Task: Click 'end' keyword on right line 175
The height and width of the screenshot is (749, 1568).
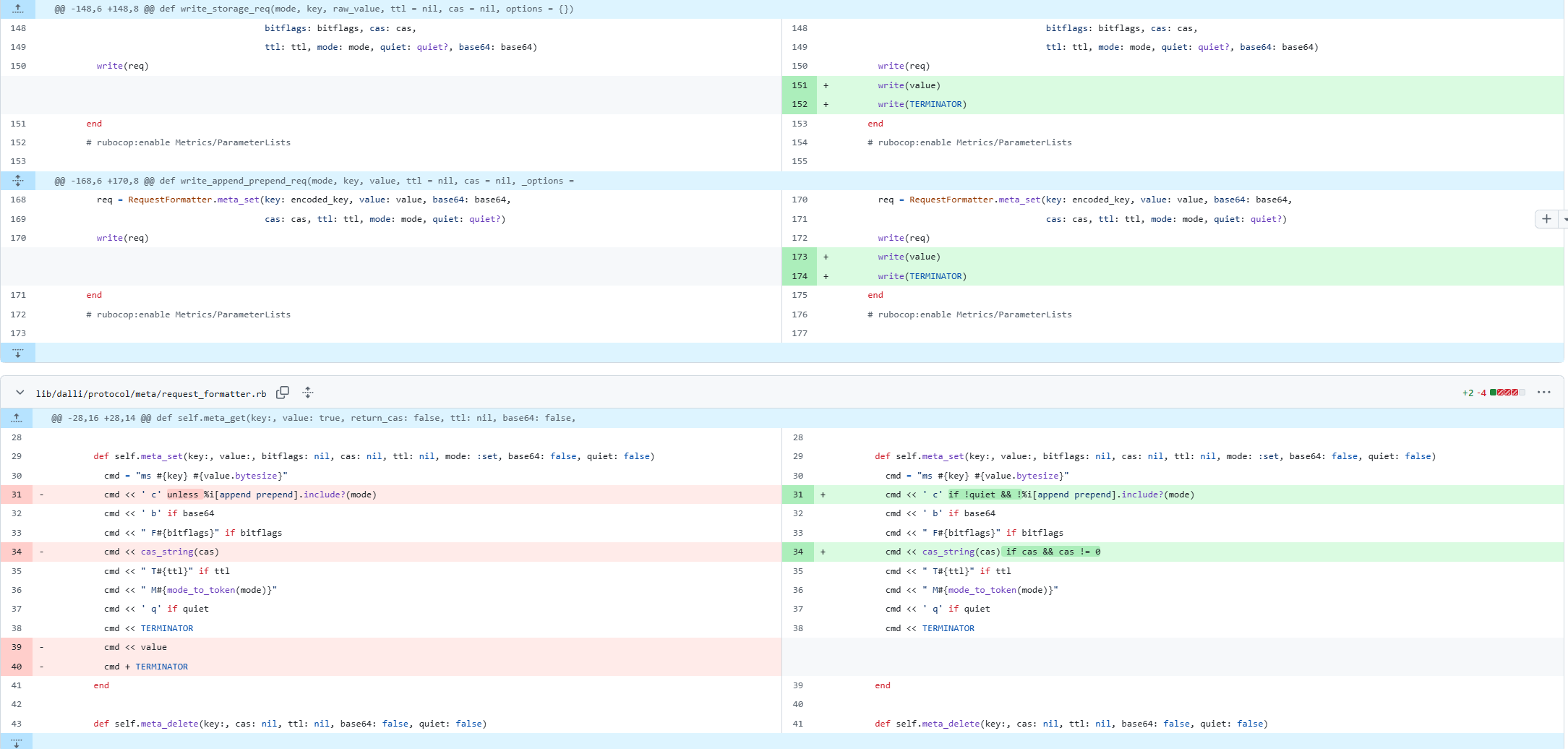Action: point(875,295)
